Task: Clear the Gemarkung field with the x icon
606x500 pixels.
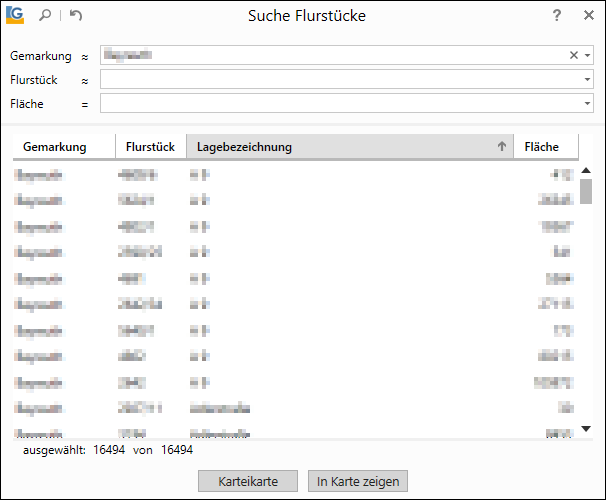Action: (x=574, y=56)
